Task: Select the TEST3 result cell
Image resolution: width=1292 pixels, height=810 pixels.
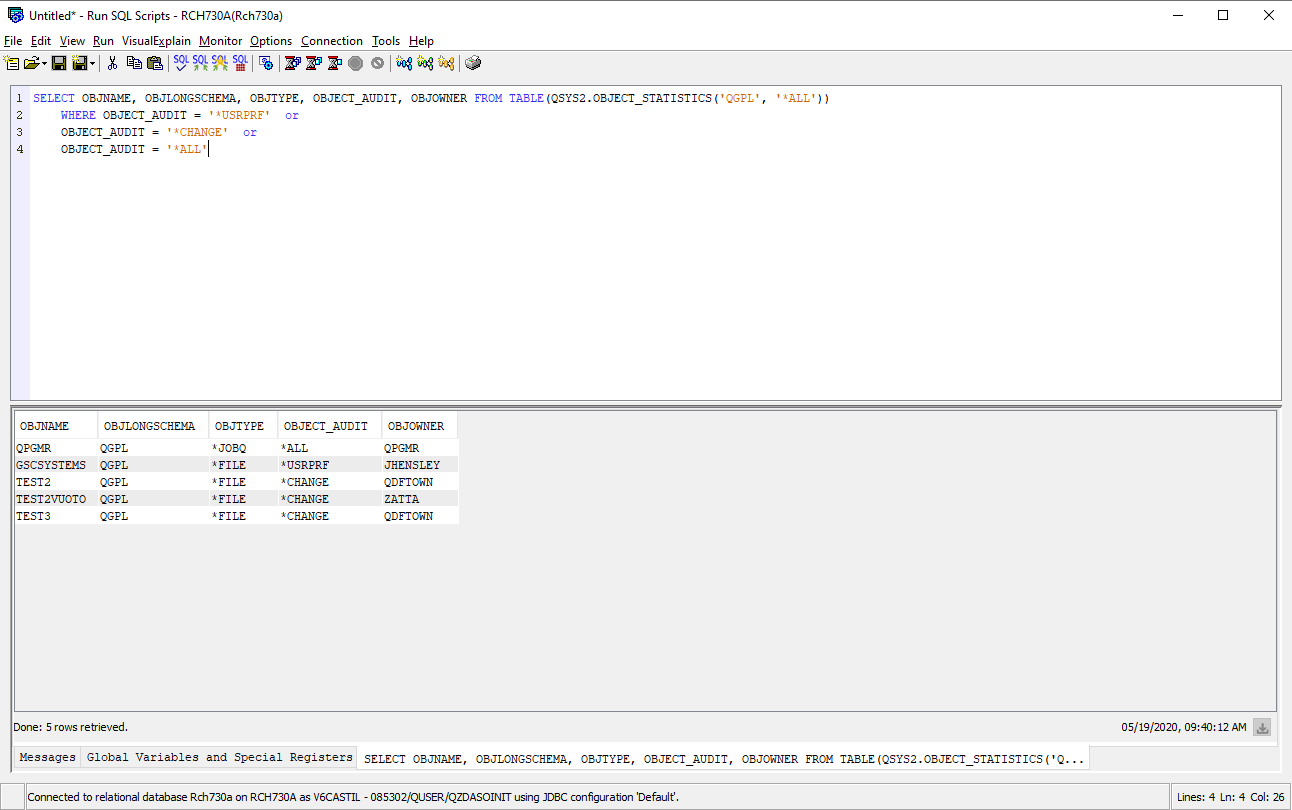Action: pos(56,516)
